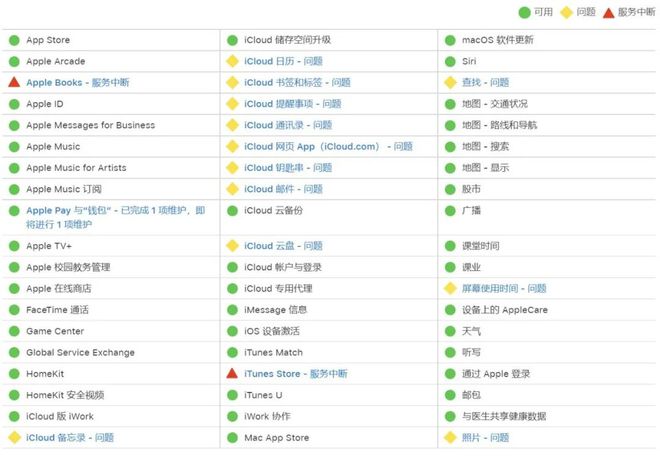
Task: Click green status dot beside App Store
Action: tap(14, 41)
